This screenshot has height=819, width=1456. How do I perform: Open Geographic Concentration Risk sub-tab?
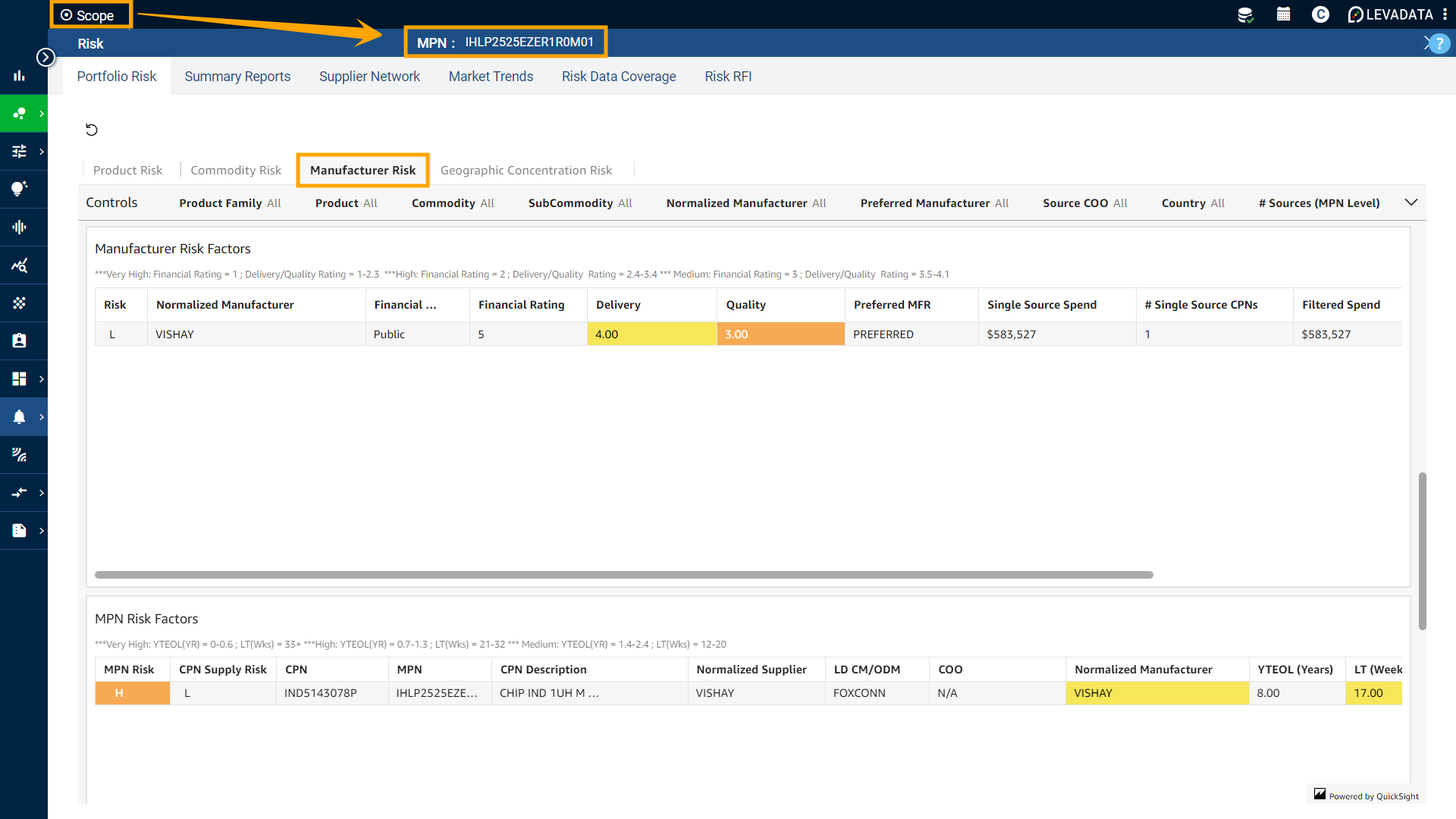click(x=526, y=171)
